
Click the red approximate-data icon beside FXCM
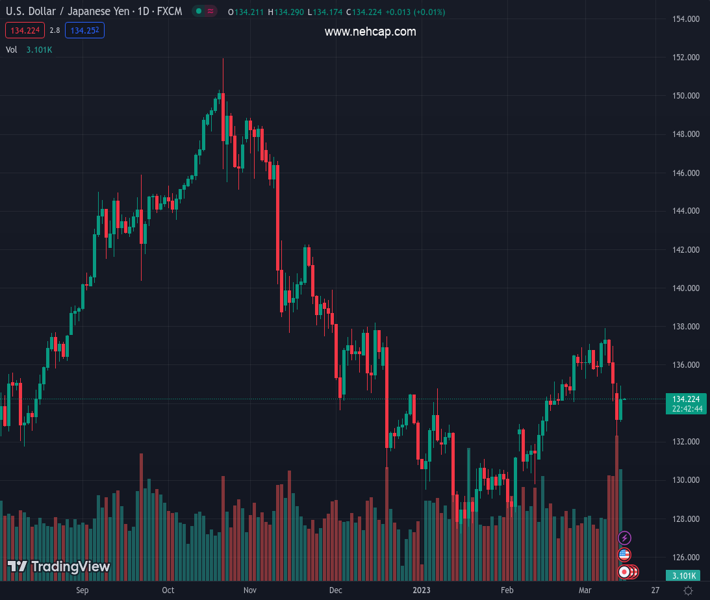213,11
